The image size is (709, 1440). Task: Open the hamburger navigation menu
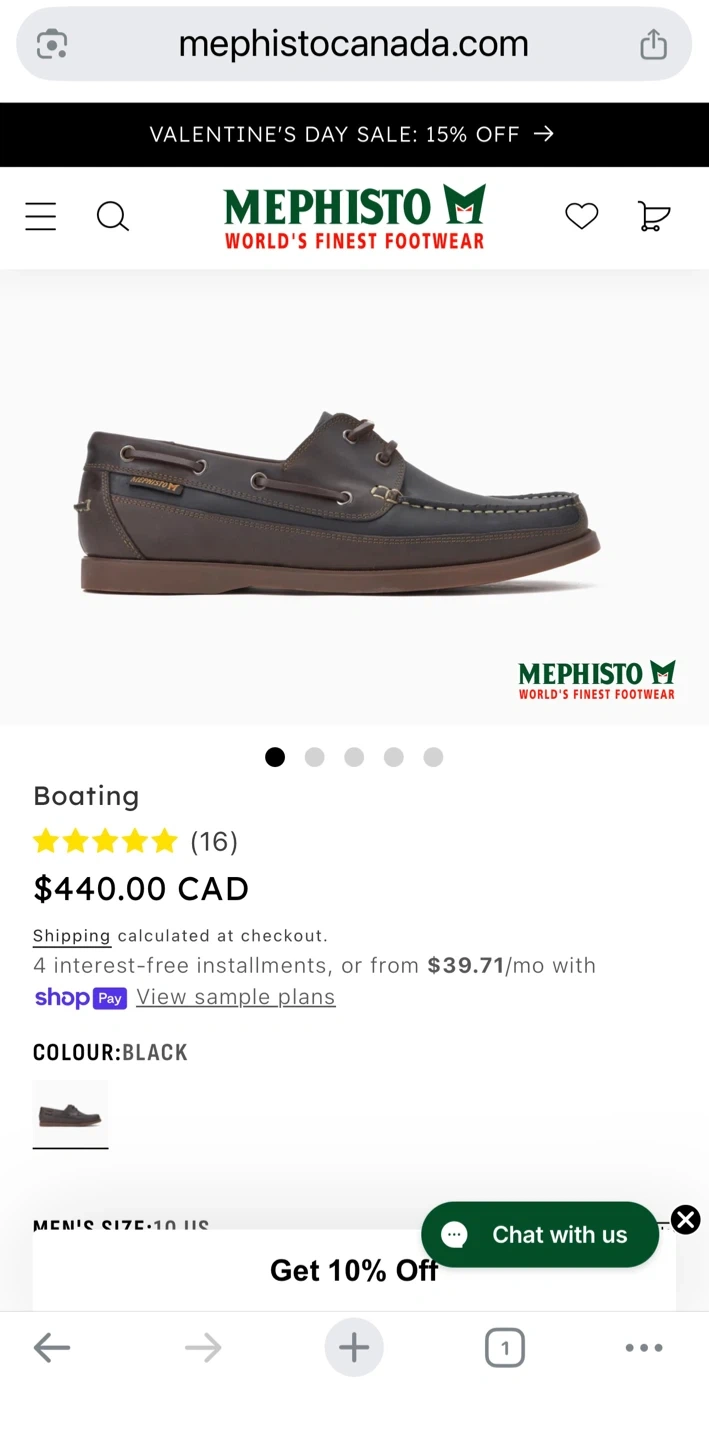(41, 216)
